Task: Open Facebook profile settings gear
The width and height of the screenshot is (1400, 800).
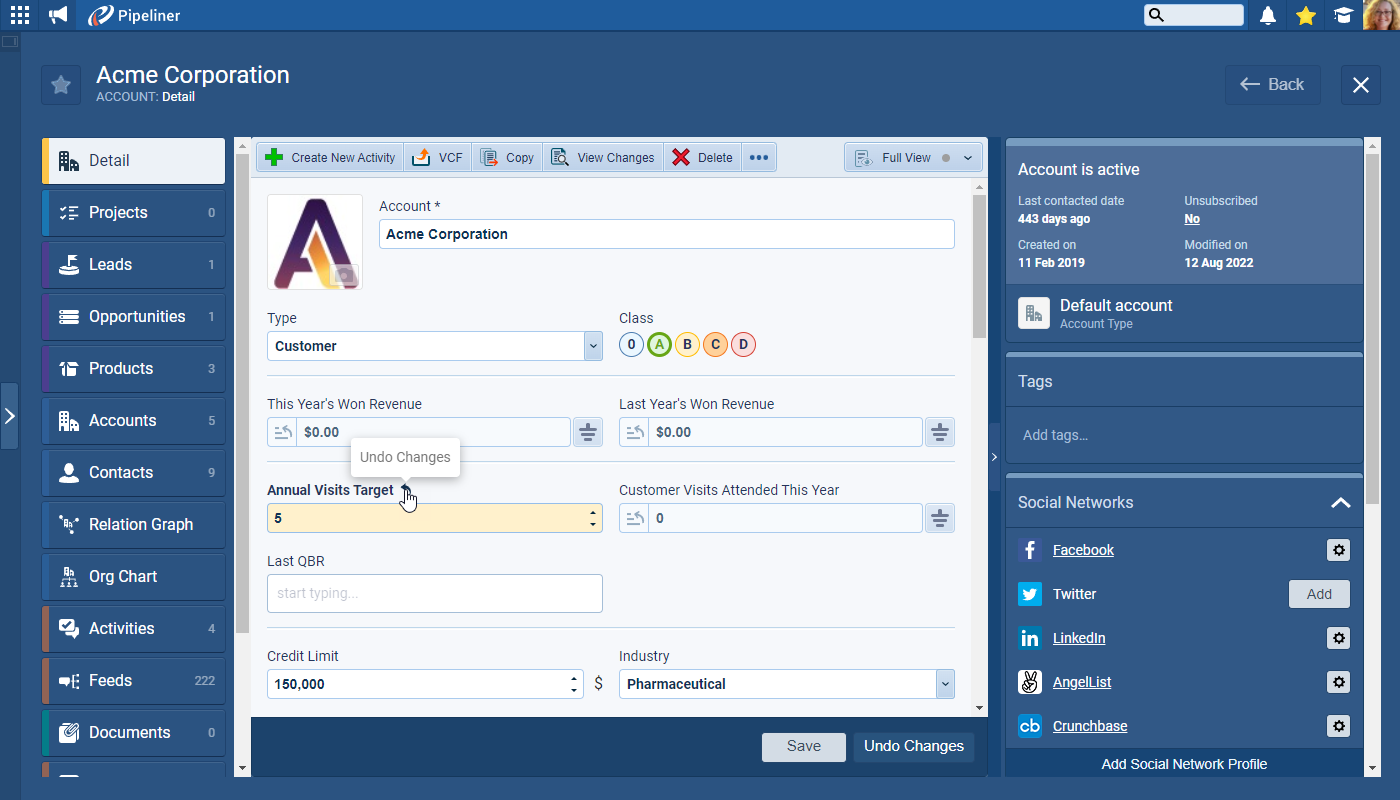Action: pos(1338,550)
